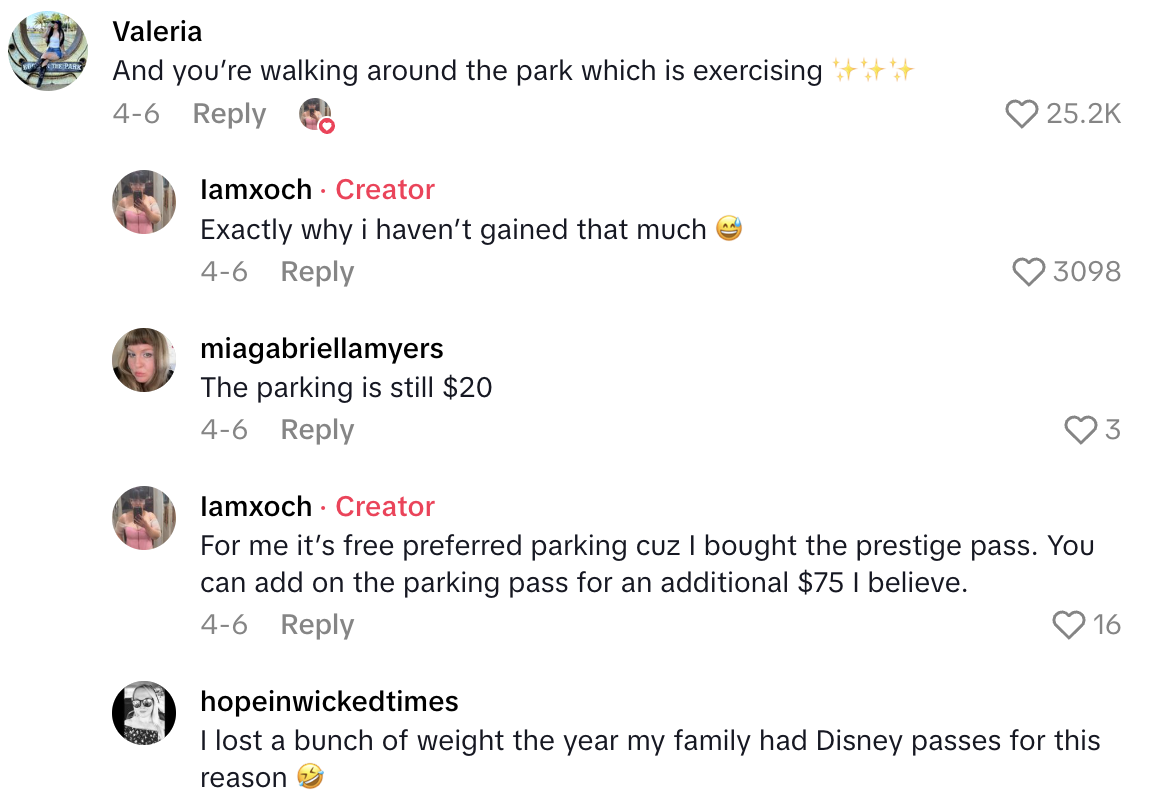
Task: Reply to Valeria's comment
Action: (x=229, y=114)
